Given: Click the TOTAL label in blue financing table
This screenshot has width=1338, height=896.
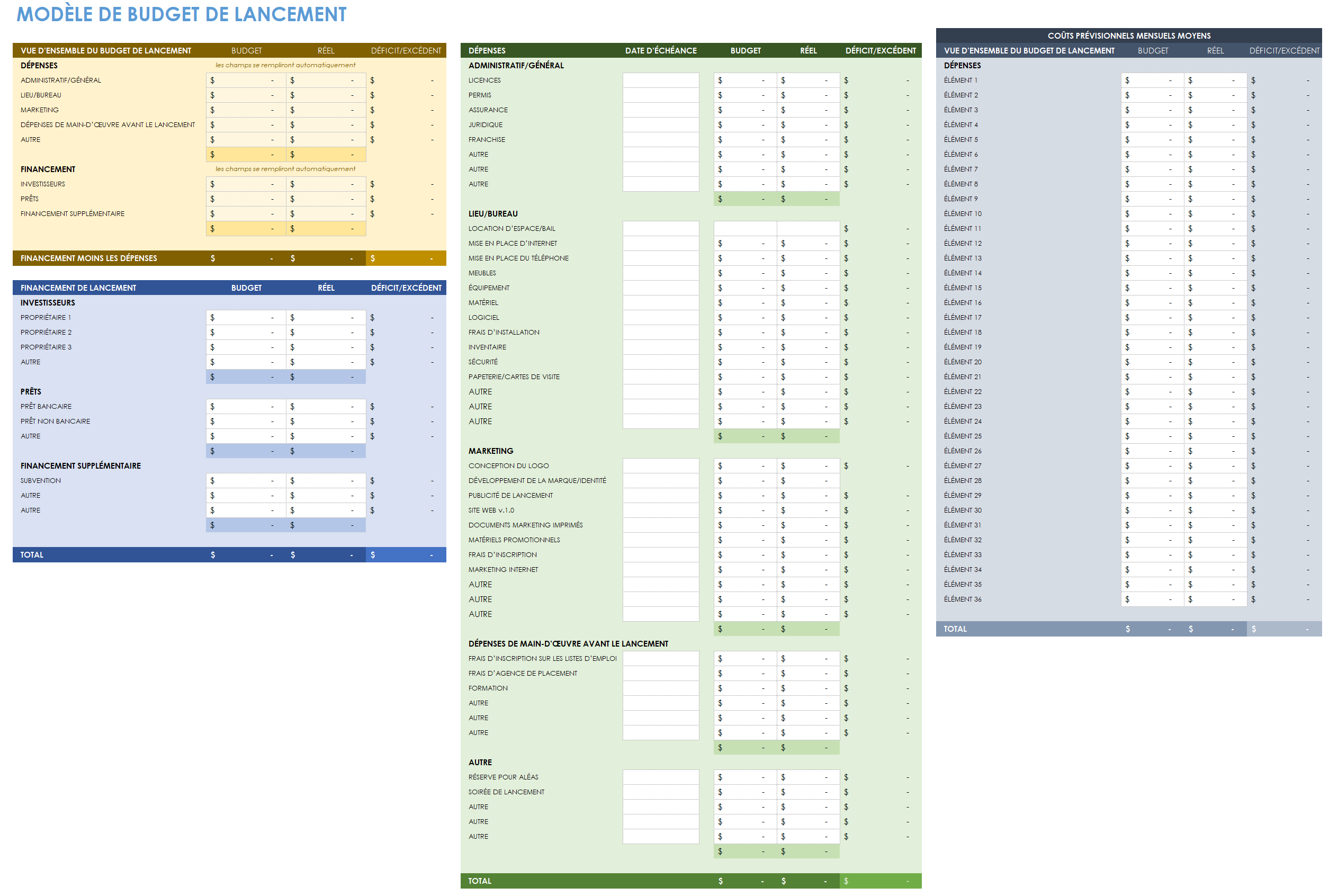Looking at the screenshot, I should (x=32, y=555).
